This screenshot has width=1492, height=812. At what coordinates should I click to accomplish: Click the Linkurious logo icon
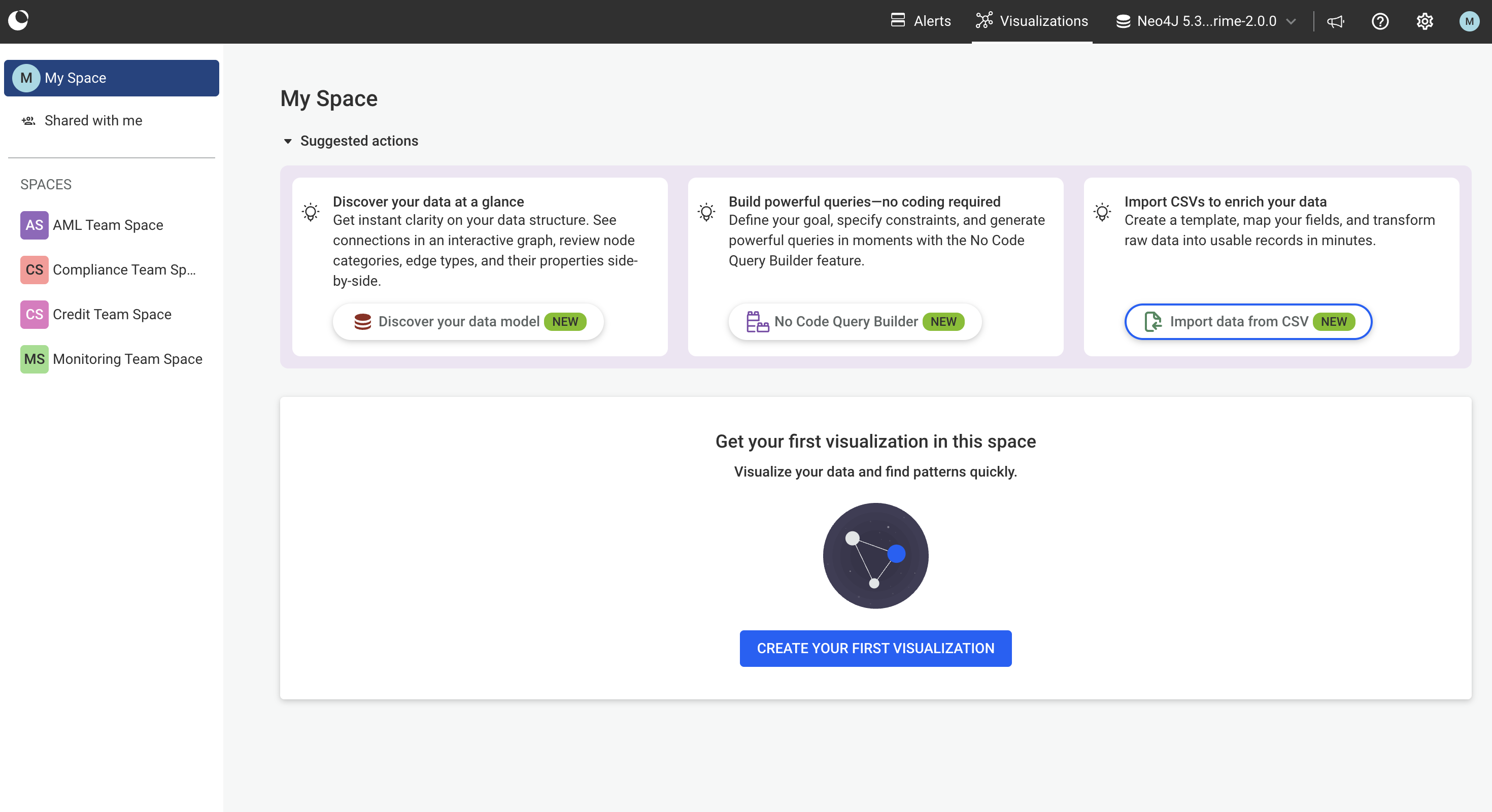(19, 20)
